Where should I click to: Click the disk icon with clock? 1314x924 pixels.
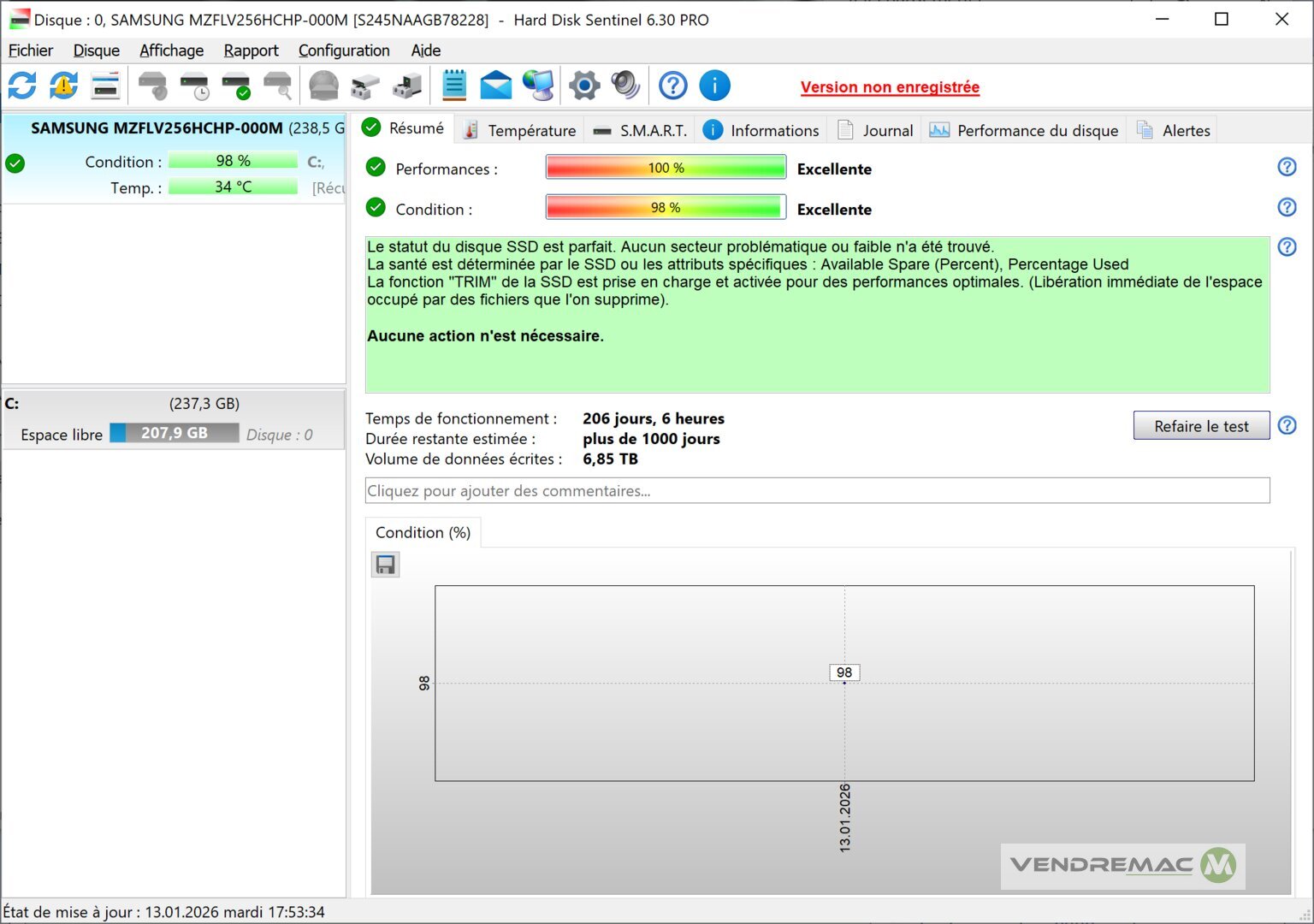195,86
